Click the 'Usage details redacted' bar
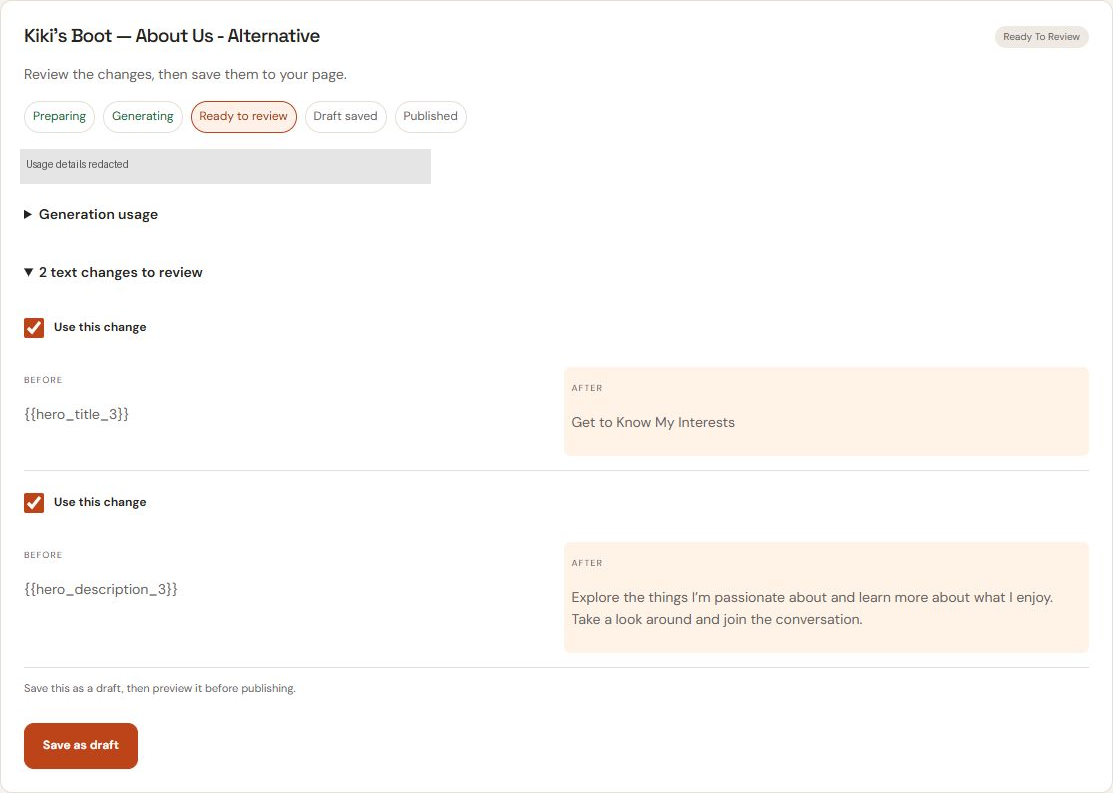The image size is (1113, 793). (225, 166)
